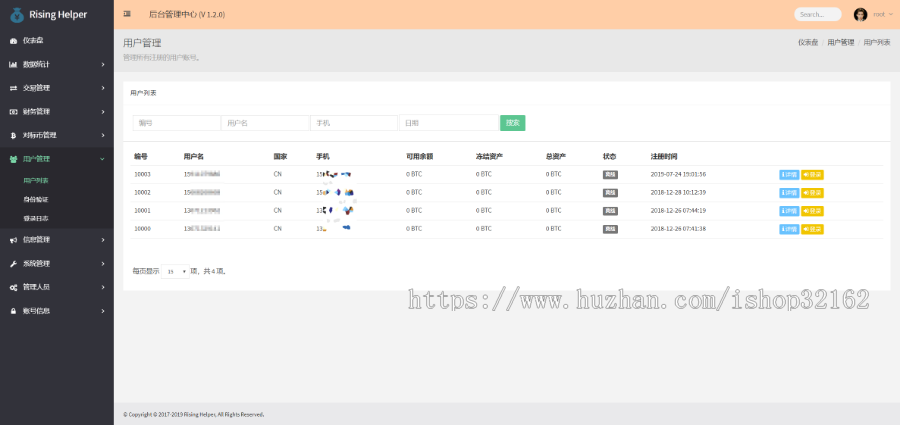
Task: Click the 仪表盘 breadcrumb link
Action: point(808,43)
